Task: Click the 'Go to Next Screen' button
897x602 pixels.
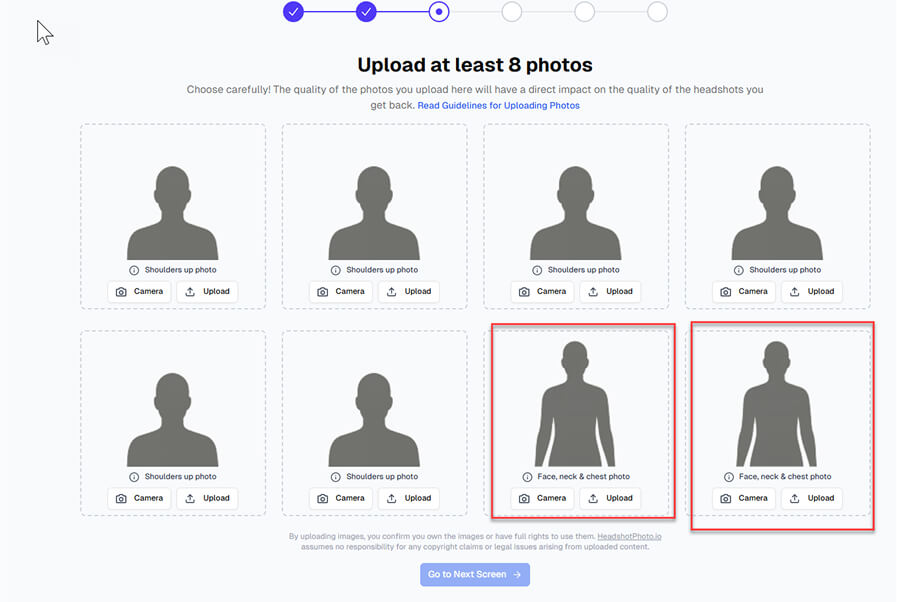Action: [474, 574]
